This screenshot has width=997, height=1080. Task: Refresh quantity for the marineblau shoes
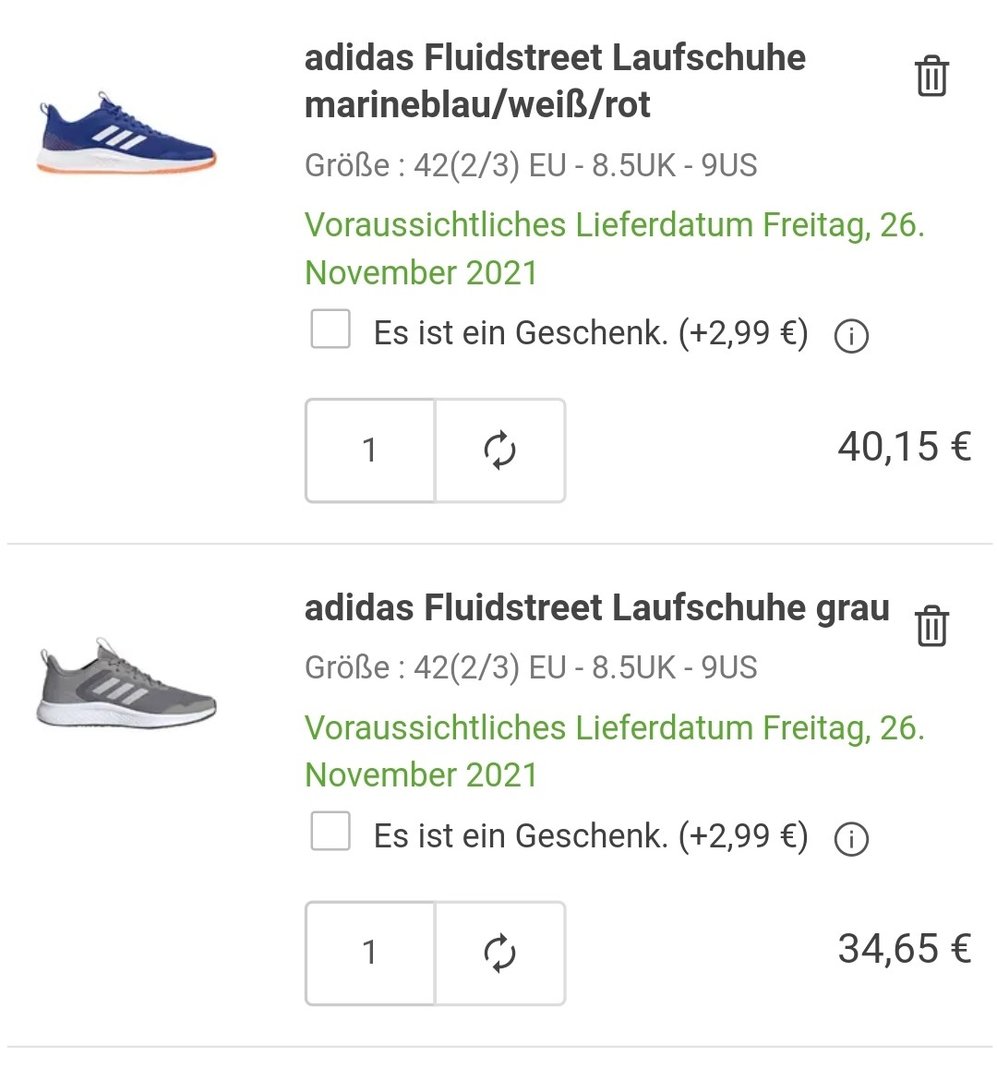(500, 450)
